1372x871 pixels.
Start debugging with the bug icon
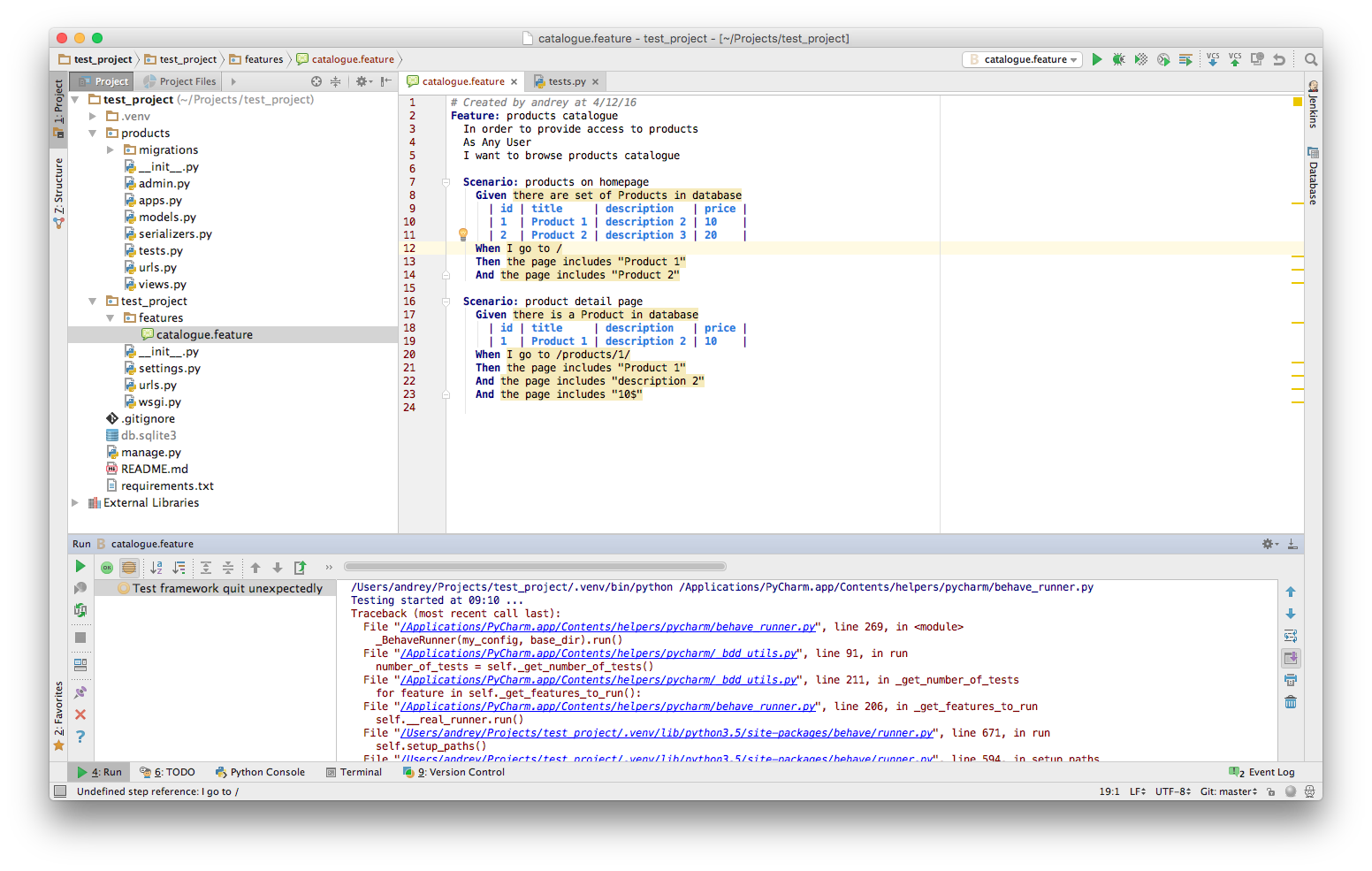pos(1118,59)
